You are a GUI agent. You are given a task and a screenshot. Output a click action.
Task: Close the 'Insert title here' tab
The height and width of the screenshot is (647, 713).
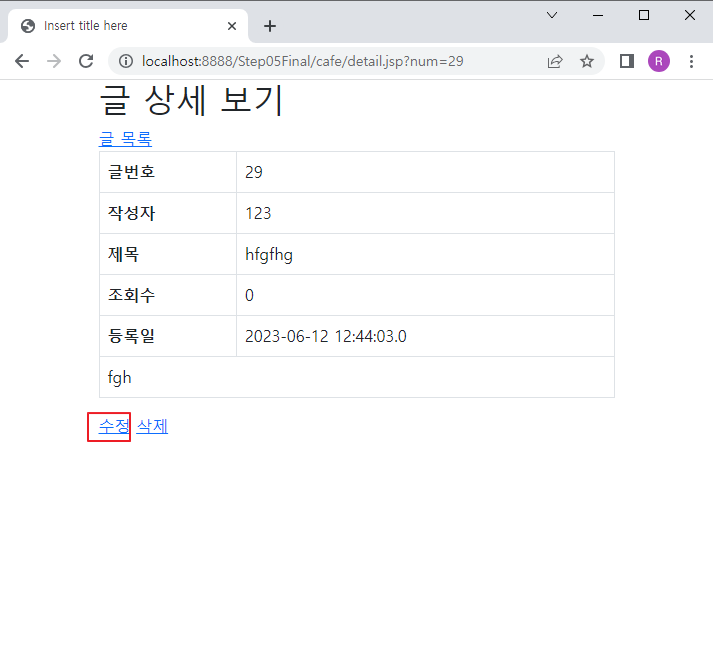(232, 26)
